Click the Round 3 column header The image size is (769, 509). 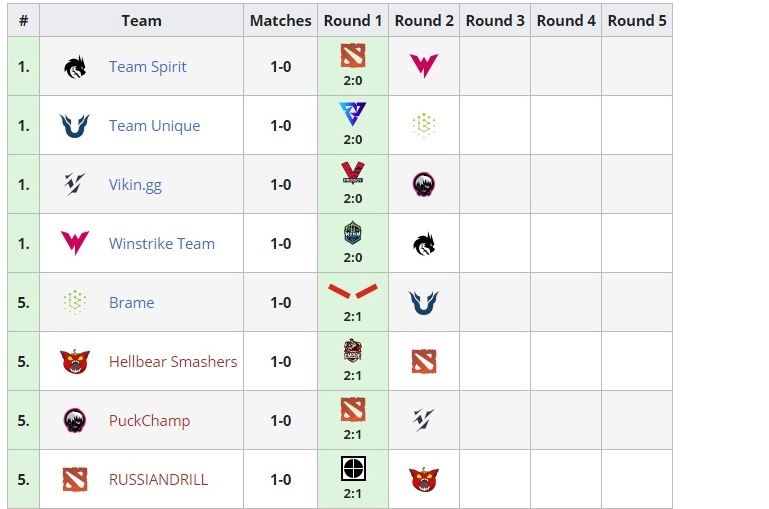coord(495,21)
